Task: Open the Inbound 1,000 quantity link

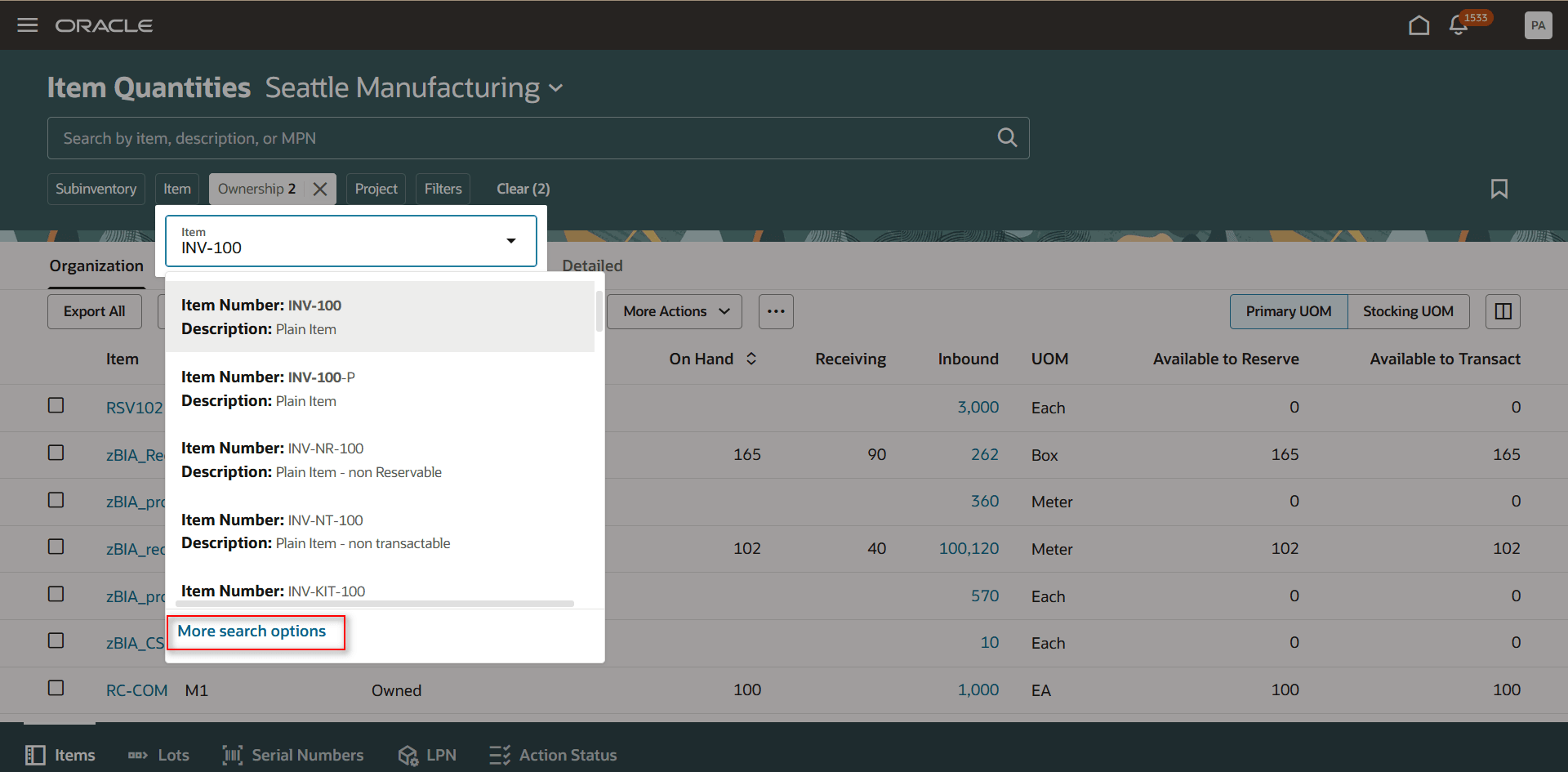Action: click(978, 689)
